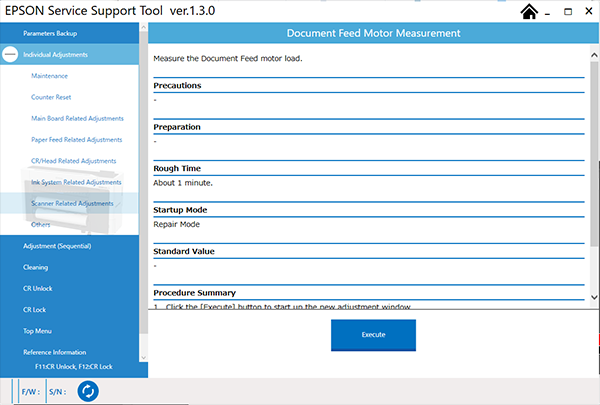
Task: Click the blue refresh circular arrows icon
Action: coord(88,392)
